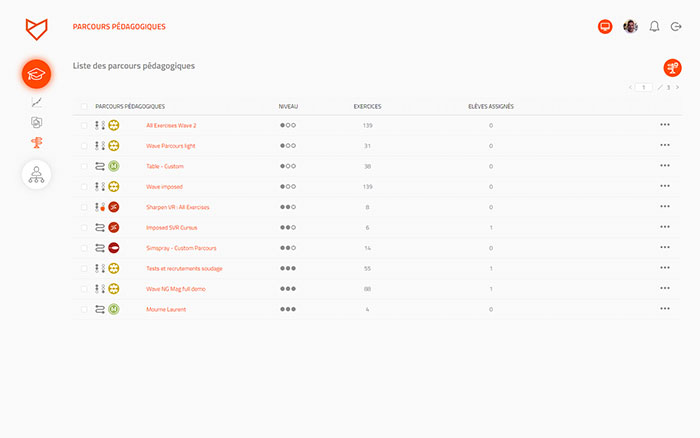Click the logout icon in header

click(x=677, y=27)
